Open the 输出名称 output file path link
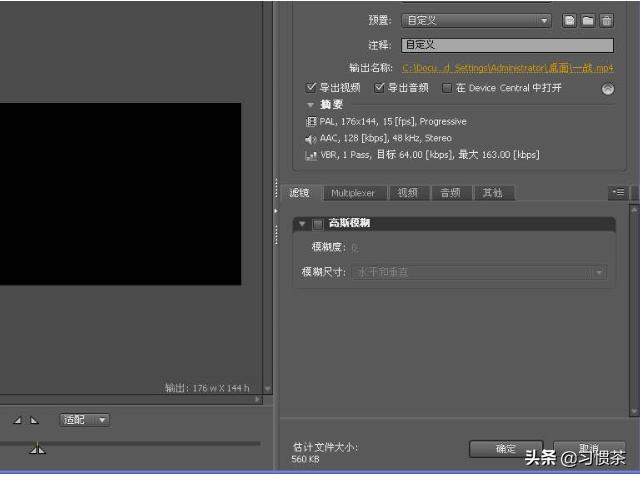 click(508, 68)
